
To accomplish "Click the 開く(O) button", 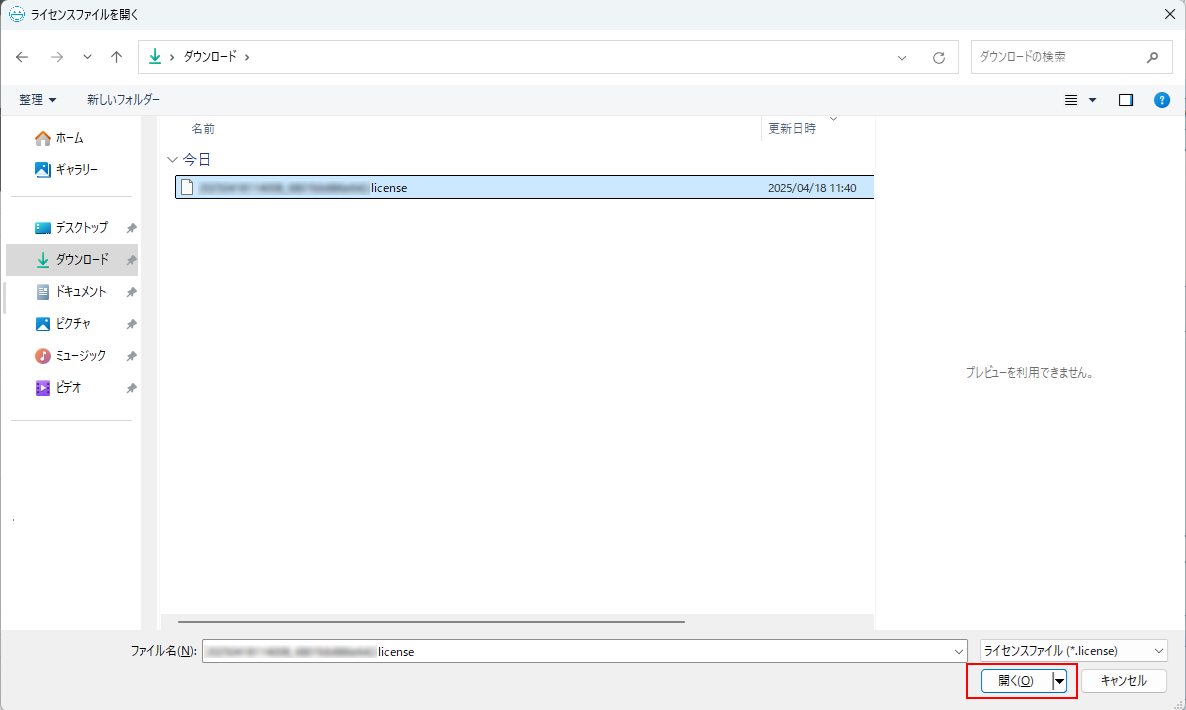I will (x=1015, y=681).
